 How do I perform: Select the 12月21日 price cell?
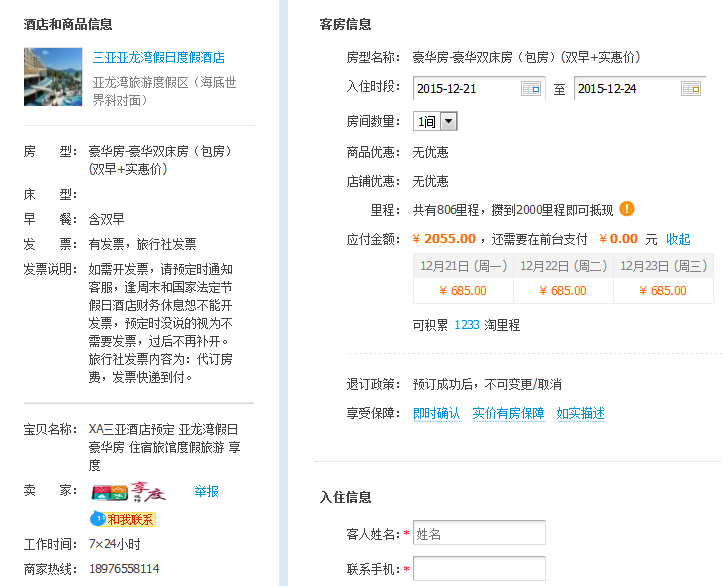click(463, 291)
